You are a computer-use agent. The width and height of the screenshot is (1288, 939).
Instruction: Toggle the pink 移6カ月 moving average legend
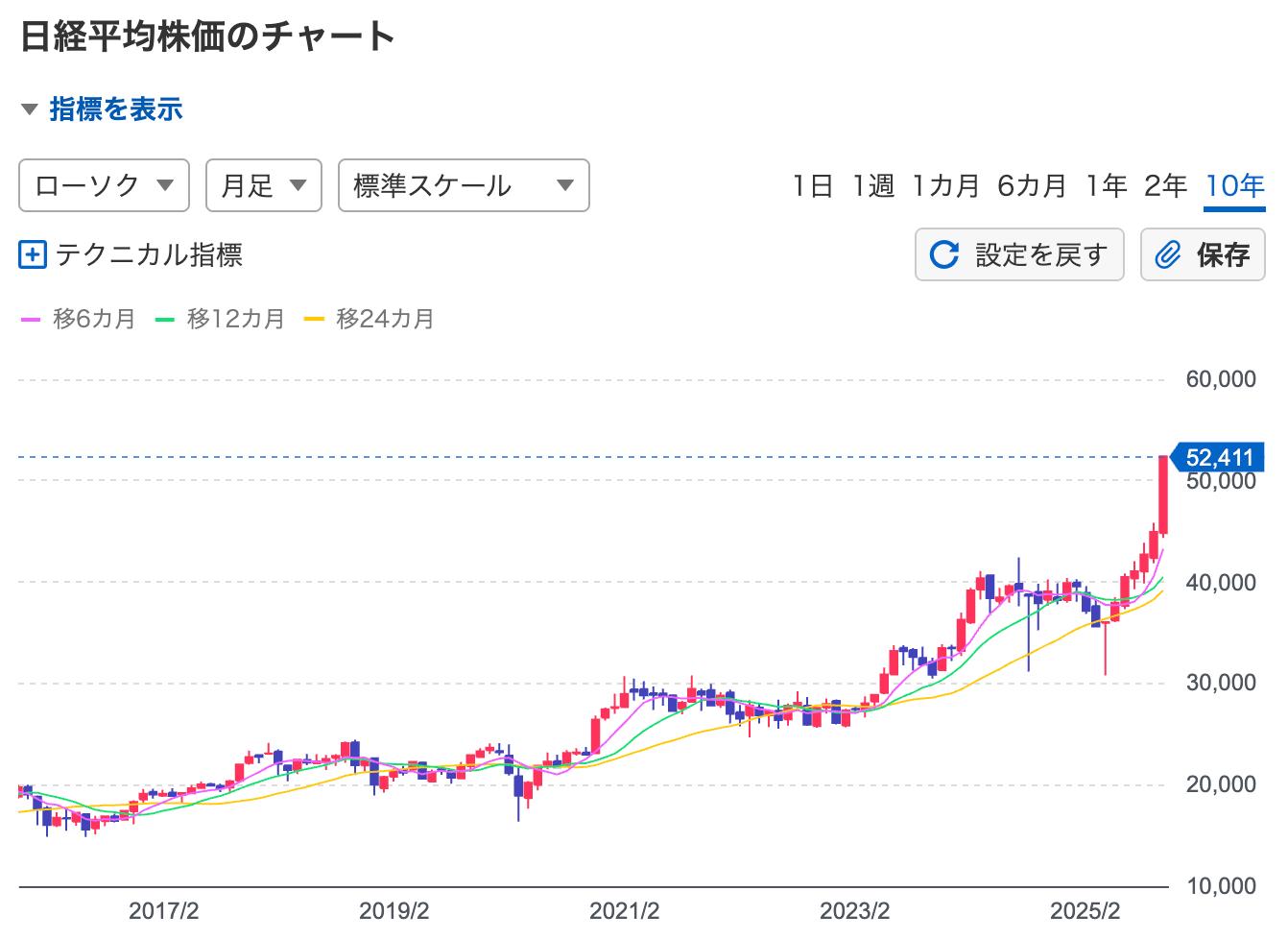pos(79,319)
